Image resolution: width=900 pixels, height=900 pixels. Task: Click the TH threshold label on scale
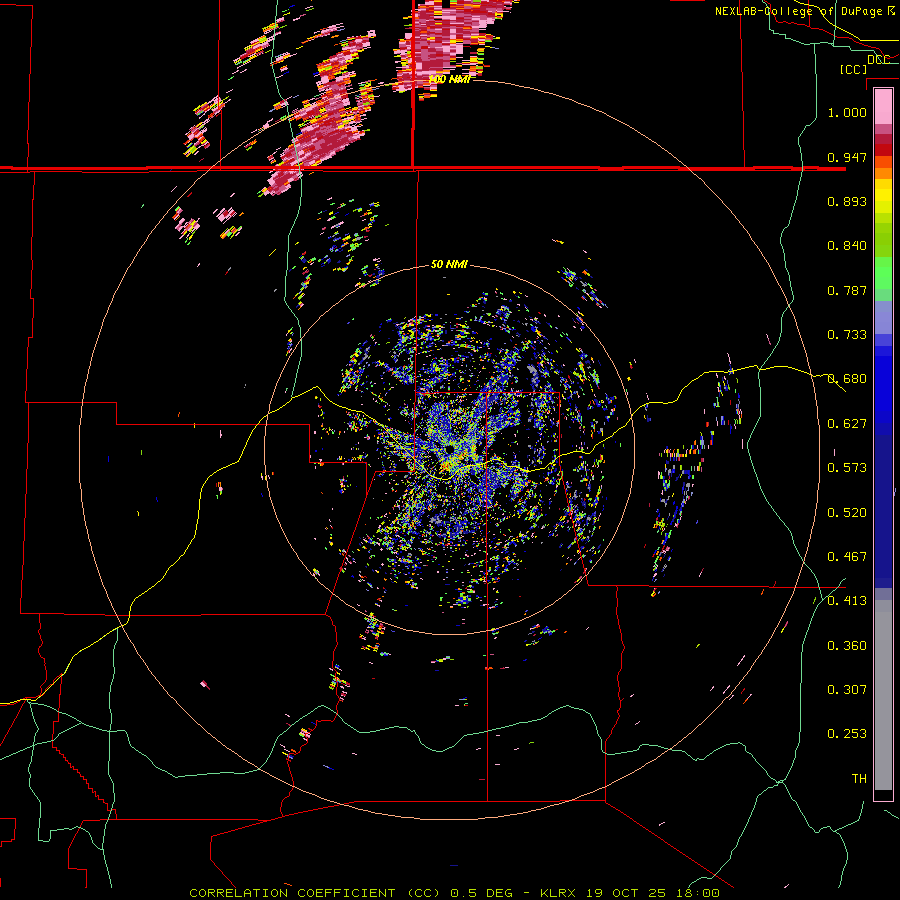click(x=859, y=779)
